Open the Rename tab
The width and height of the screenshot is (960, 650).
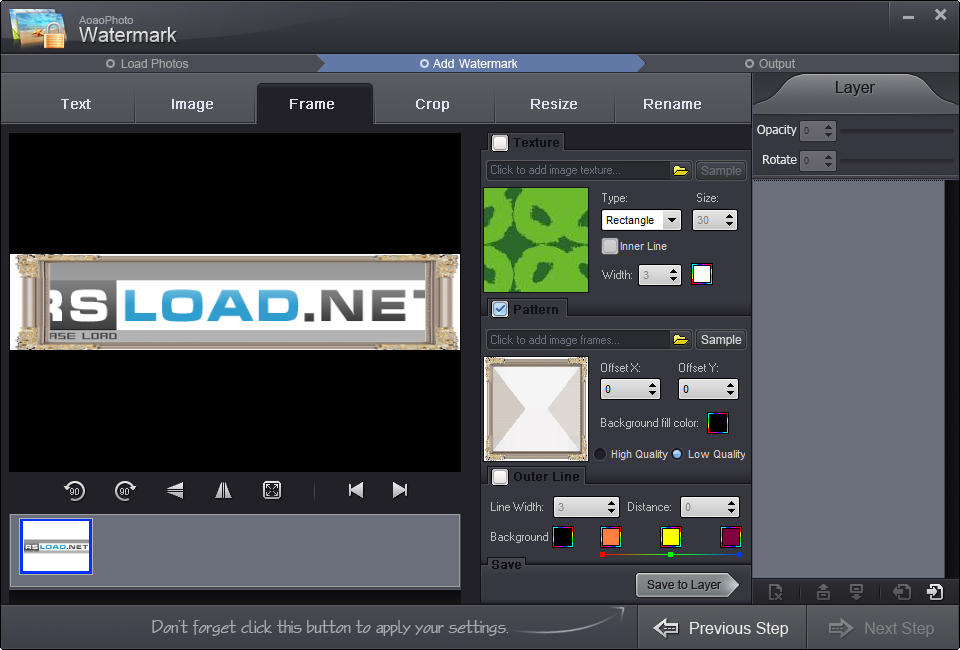click(x=672, y=104)
